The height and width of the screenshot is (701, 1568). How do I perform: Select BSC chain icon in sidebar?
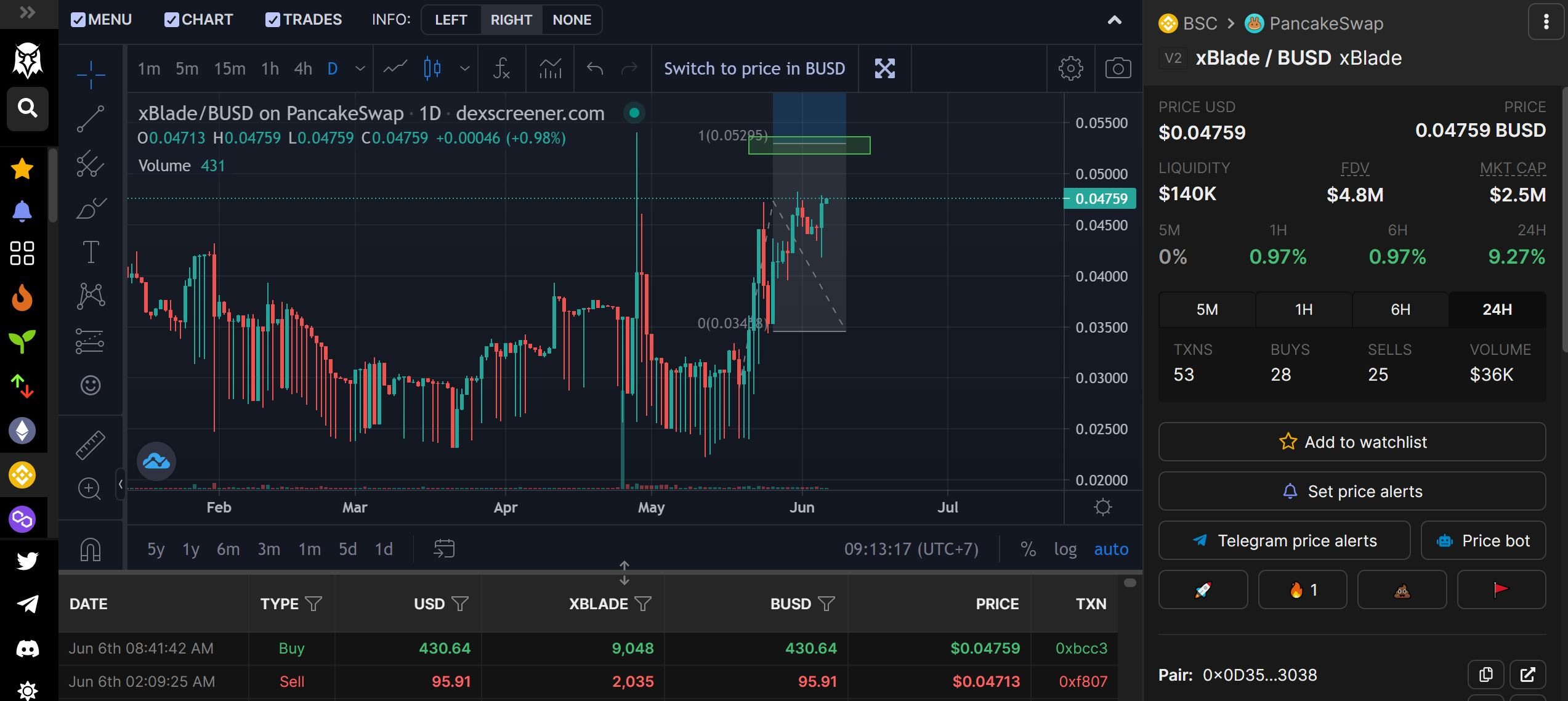(22, 475)
